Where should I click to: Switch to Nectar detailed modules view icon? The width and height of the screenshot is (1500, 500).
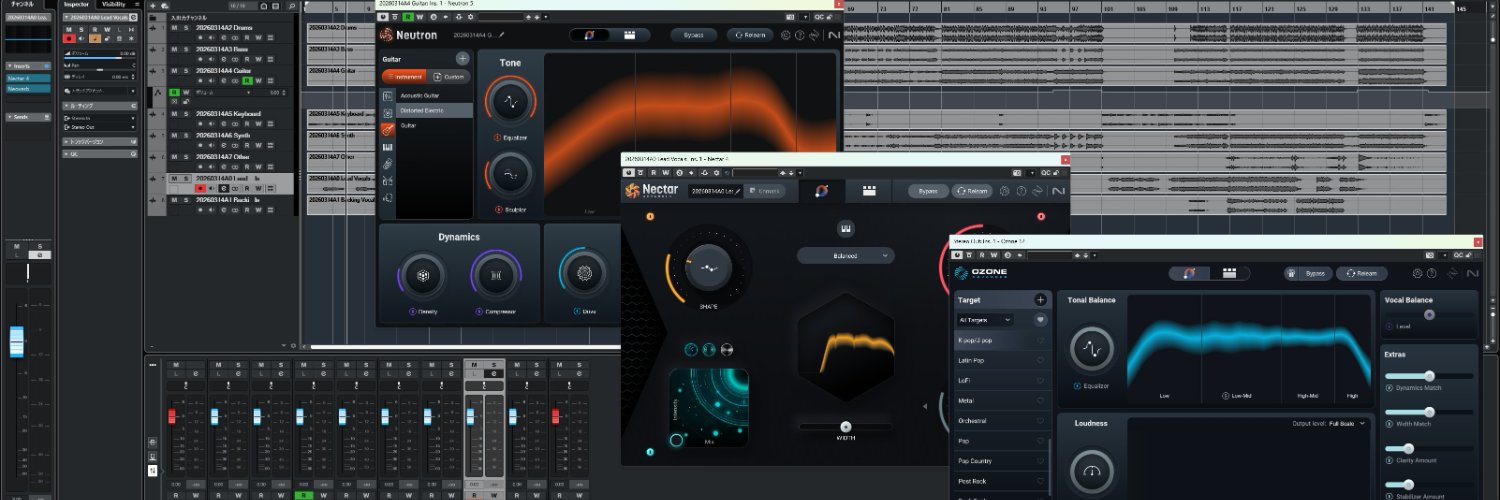(869, 190)
